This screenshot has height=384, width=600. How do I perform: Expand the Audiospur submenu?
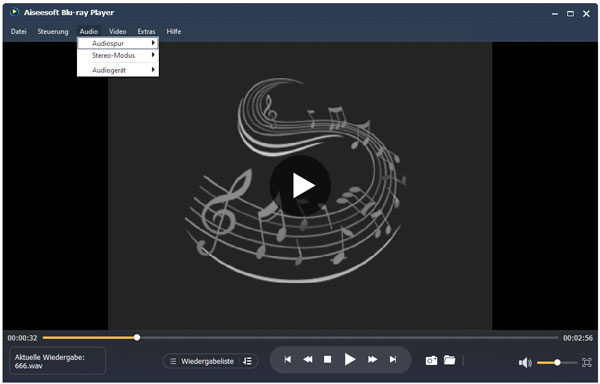pos(118,43)
